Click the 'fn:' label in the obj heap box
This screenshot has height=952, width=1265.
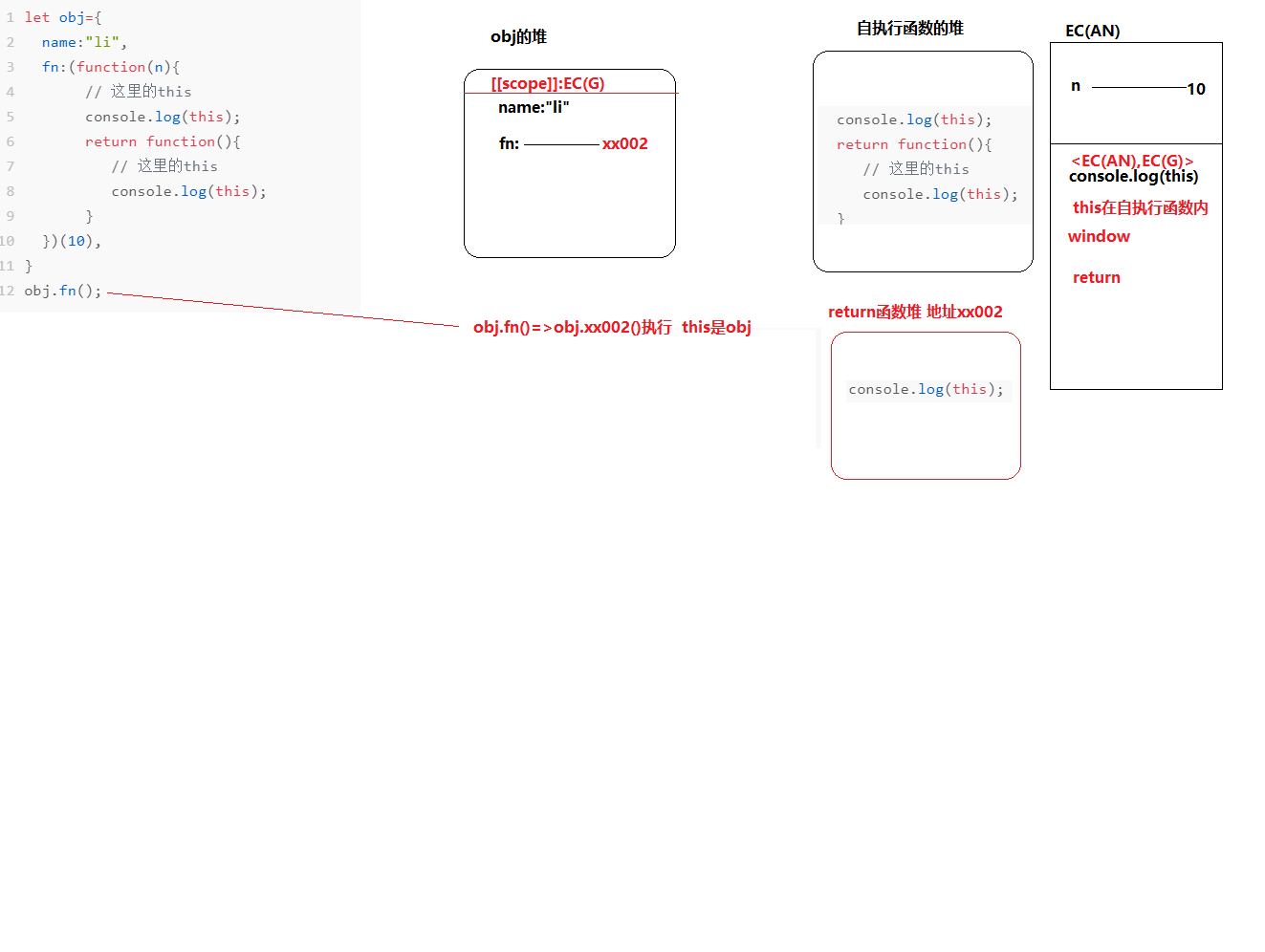pyautogui.click(x=509, y=143)
